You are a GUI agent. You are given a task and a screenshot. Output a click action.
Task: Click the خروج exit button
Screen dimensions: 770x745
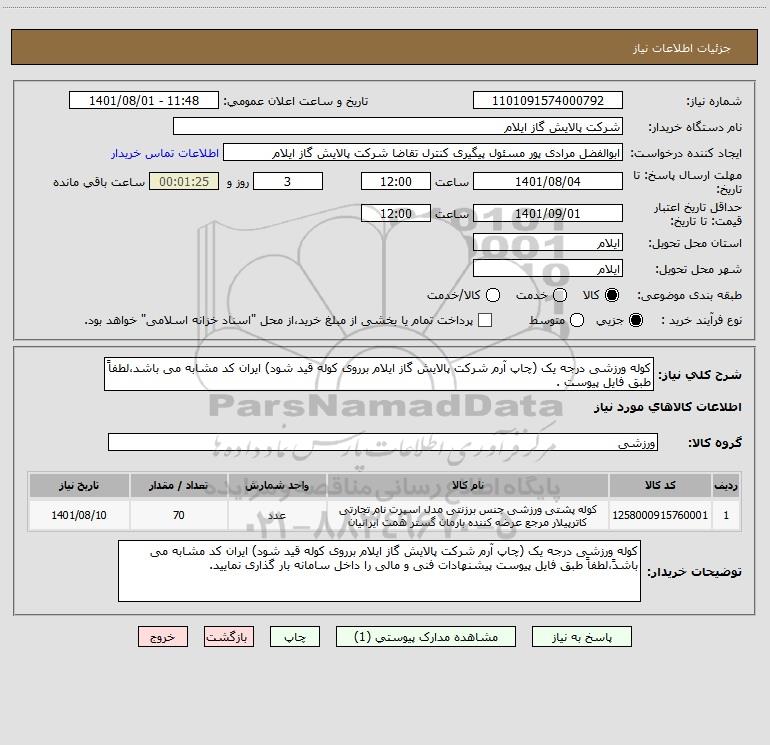pos(163,637)
